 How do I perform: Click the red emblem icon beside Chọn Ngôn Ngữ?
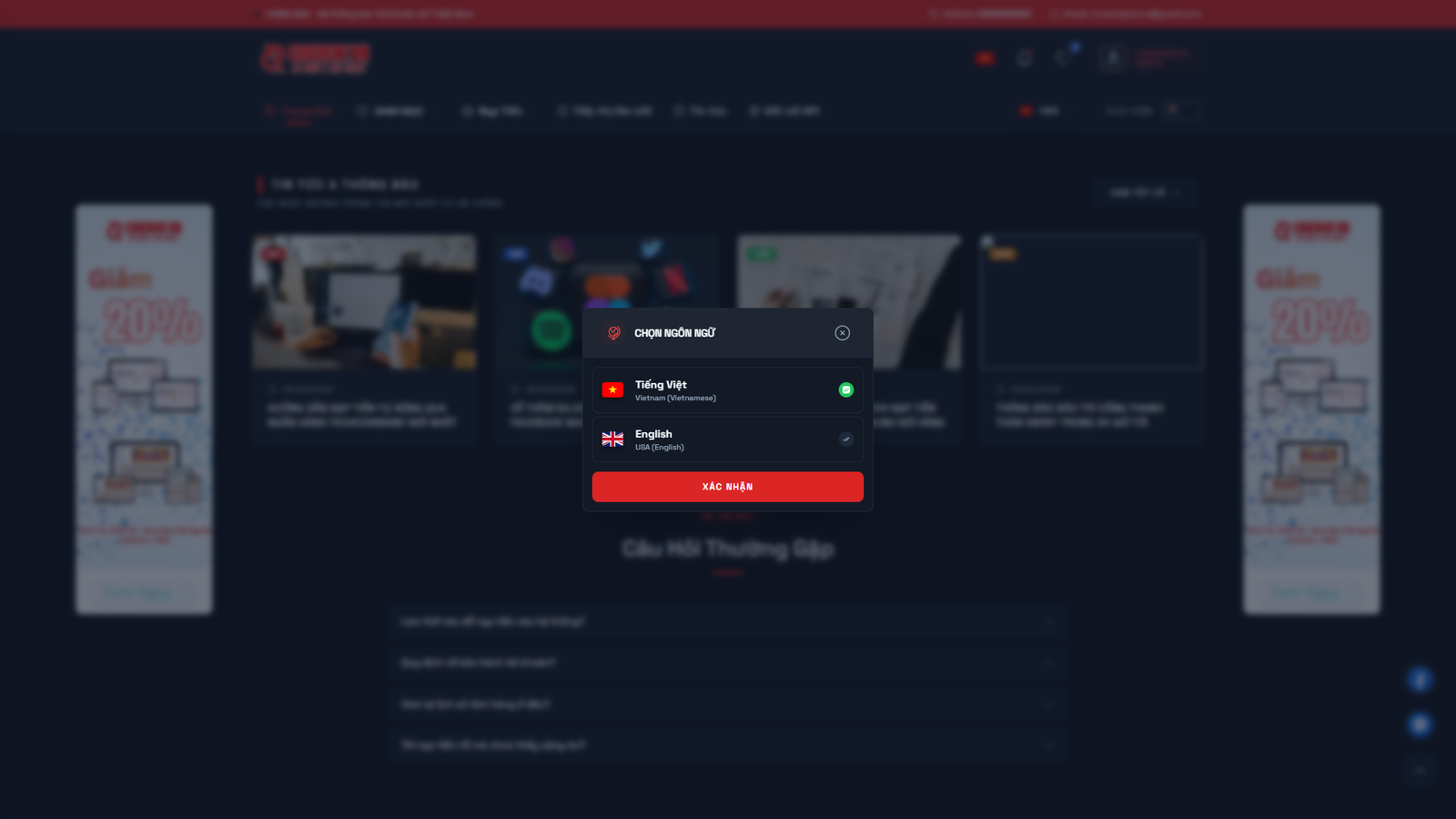pos(614,333)
